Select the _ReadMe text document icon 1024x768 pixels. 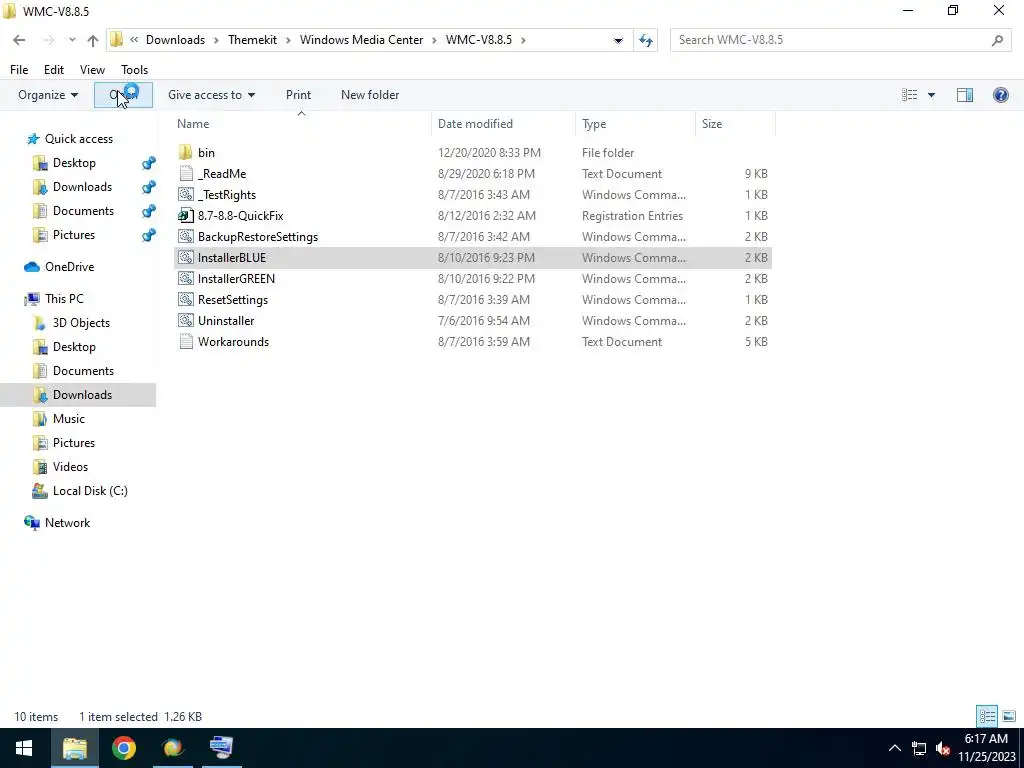[186, 174]
